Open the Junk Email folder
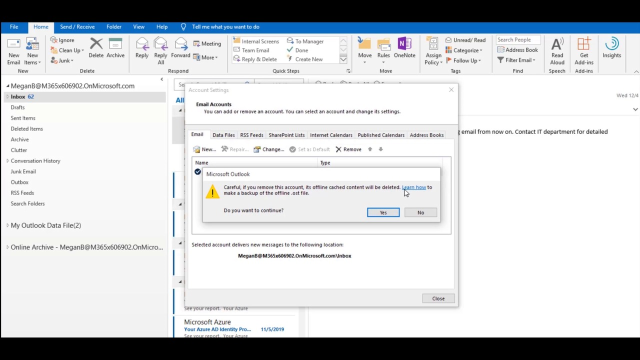The height and width of the screenshot is (360, 640). [x=23, y=171]
